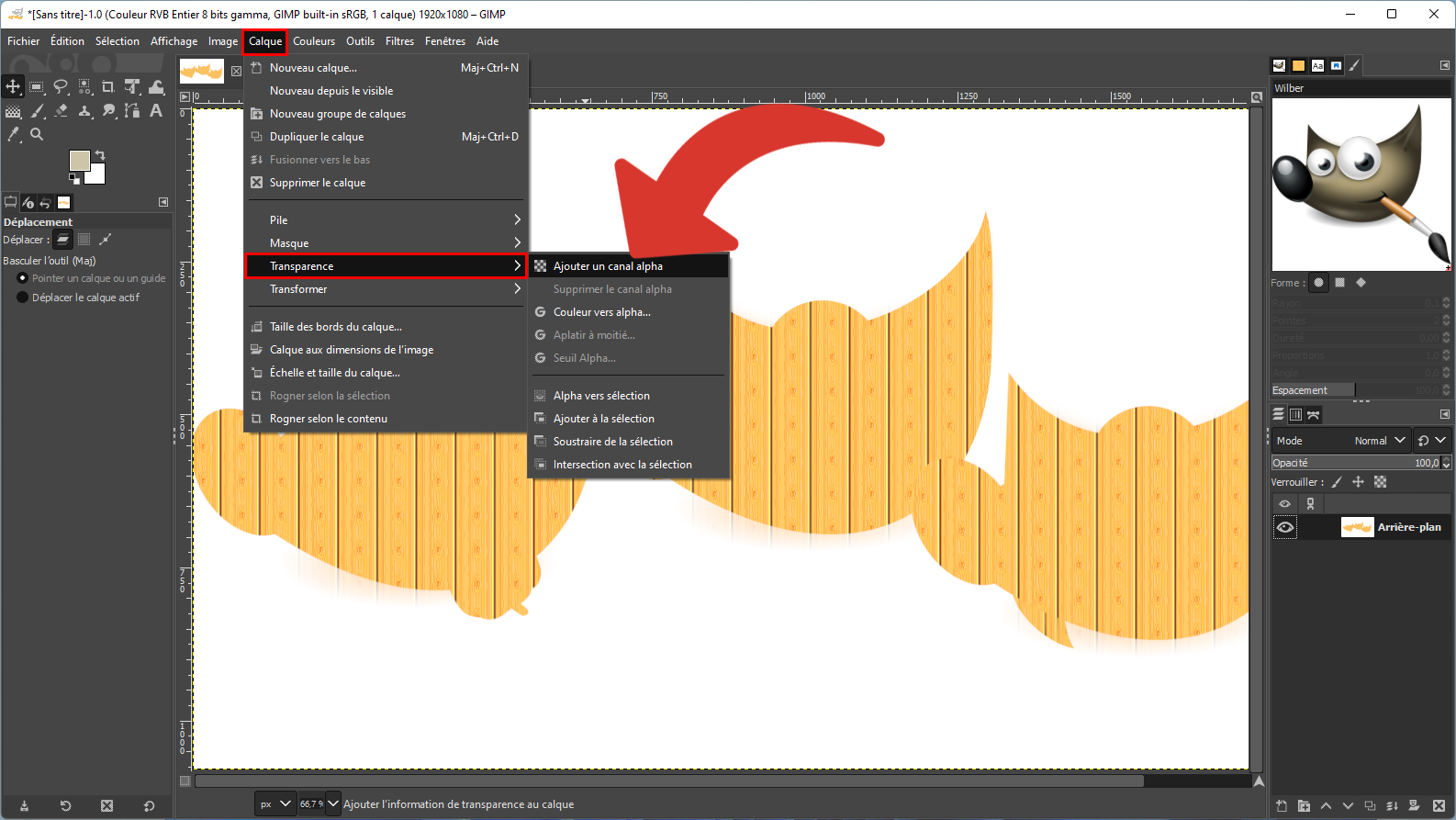Select the Warp Transform tool
The width and height of the screenshot is (1456, 820).
(x=156, y=86)
